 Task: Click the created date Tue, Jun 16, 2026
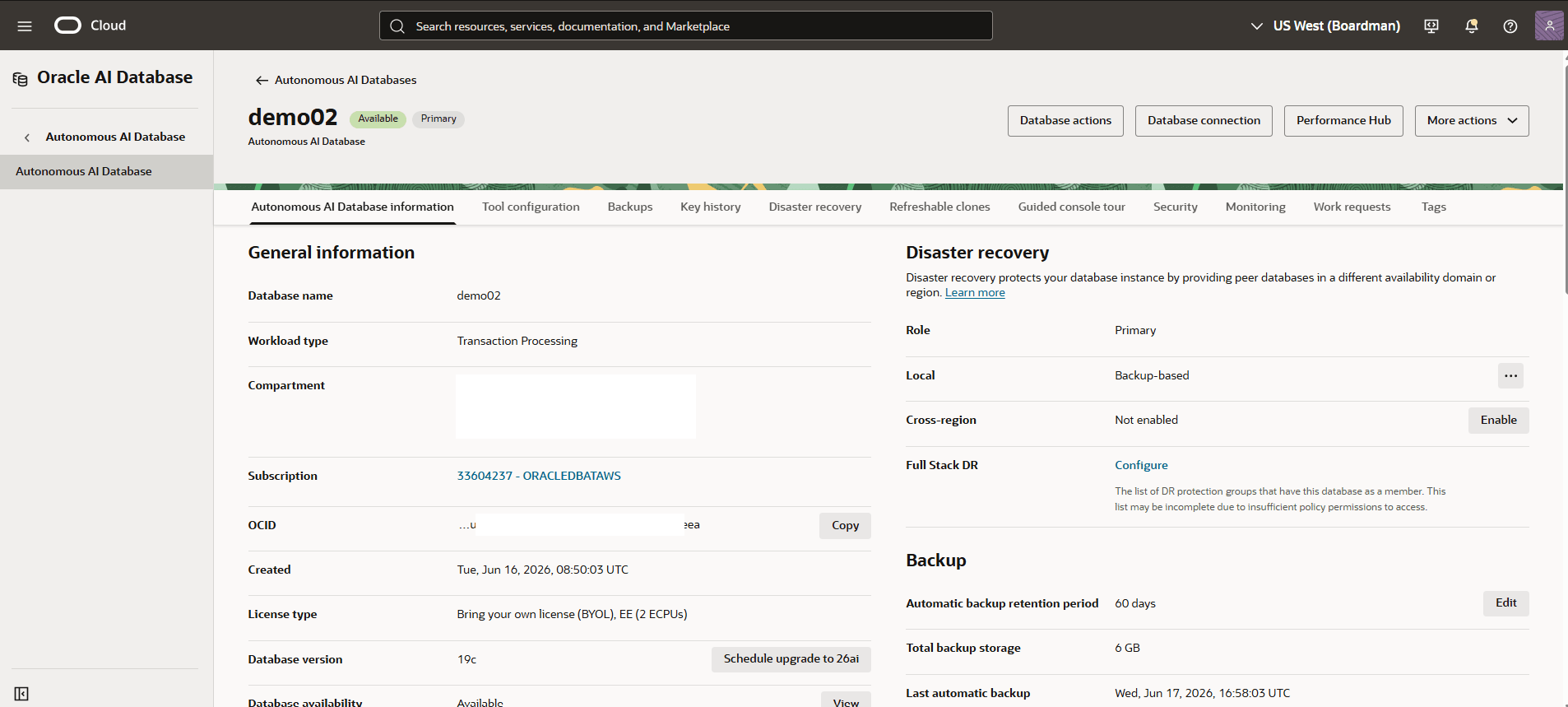point(542,570)
